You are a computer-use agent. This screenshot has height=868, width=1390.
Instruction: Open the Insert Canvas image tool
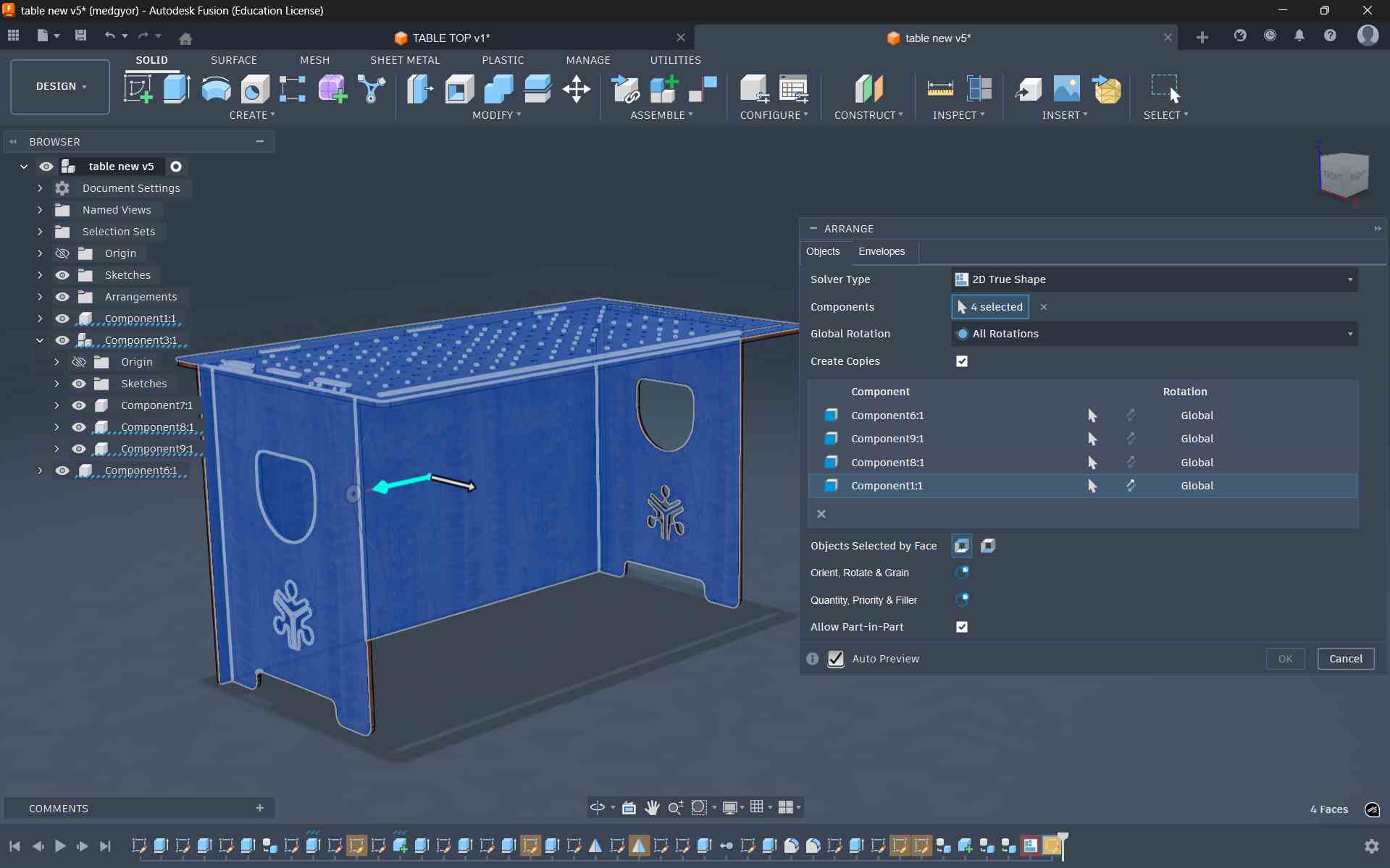point(1066,89)
